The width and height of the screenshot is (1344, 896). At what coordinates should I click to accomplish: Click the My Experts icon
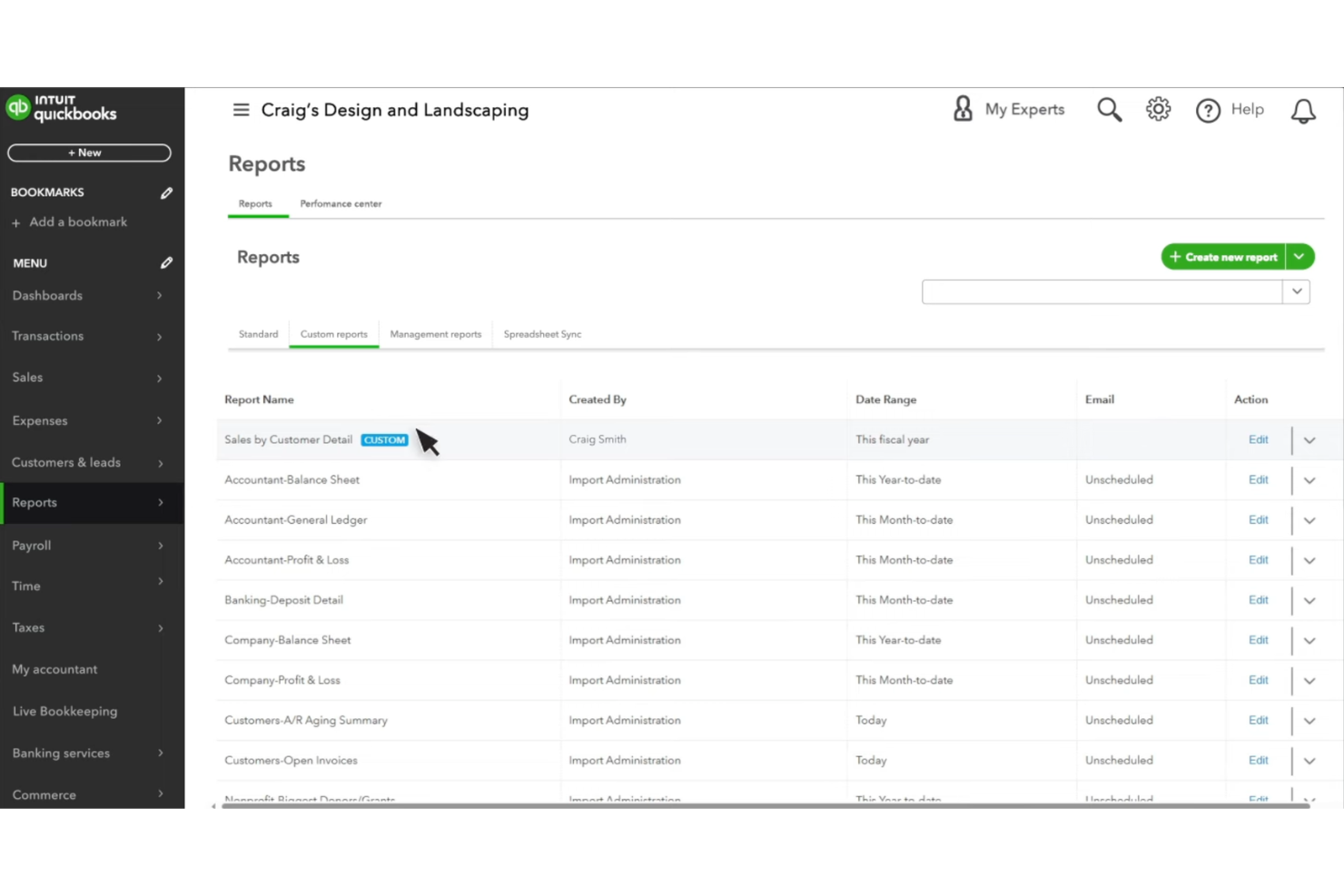[x=962, y=108]
